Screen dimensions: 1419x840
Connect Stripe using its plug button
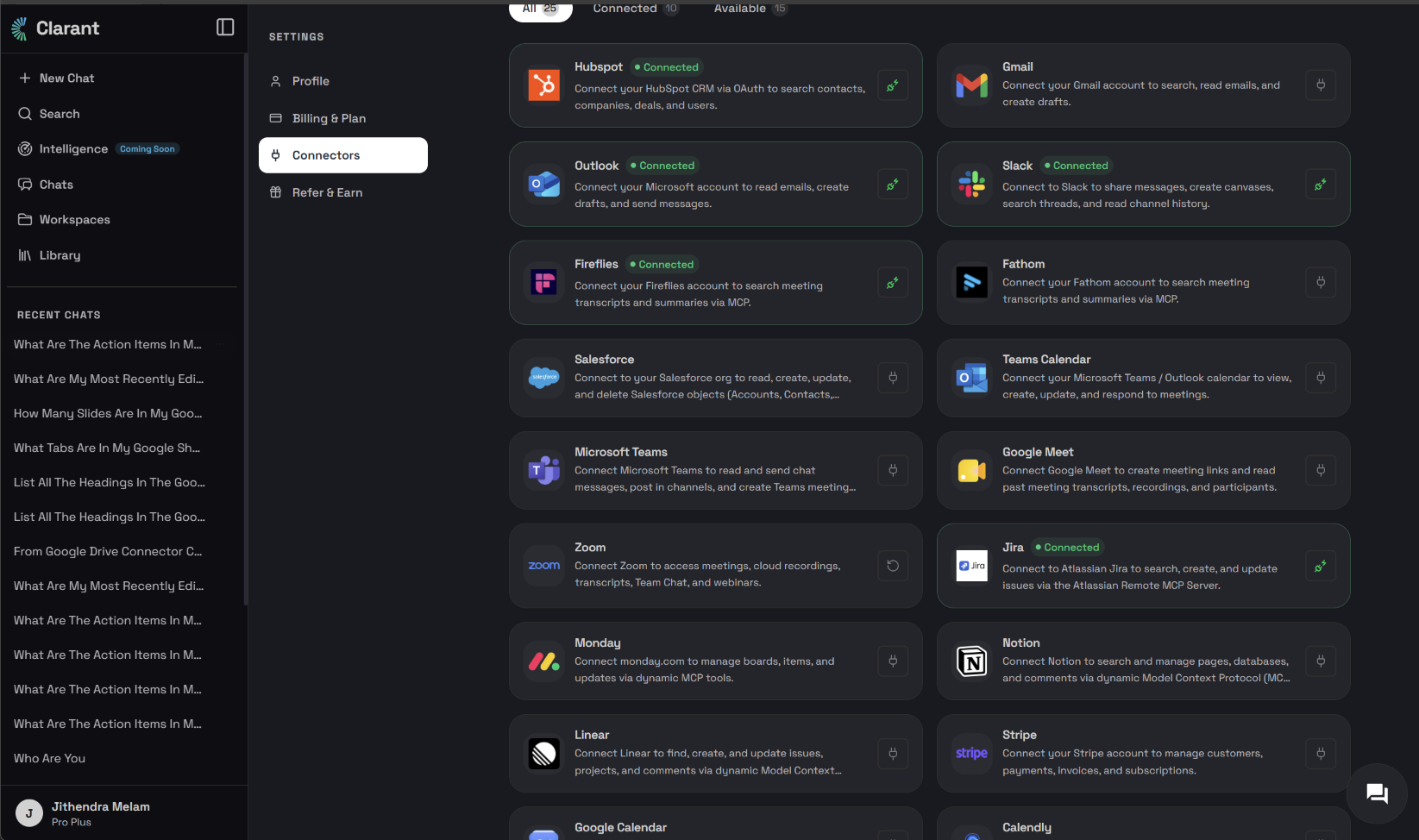pos(1321,754)
